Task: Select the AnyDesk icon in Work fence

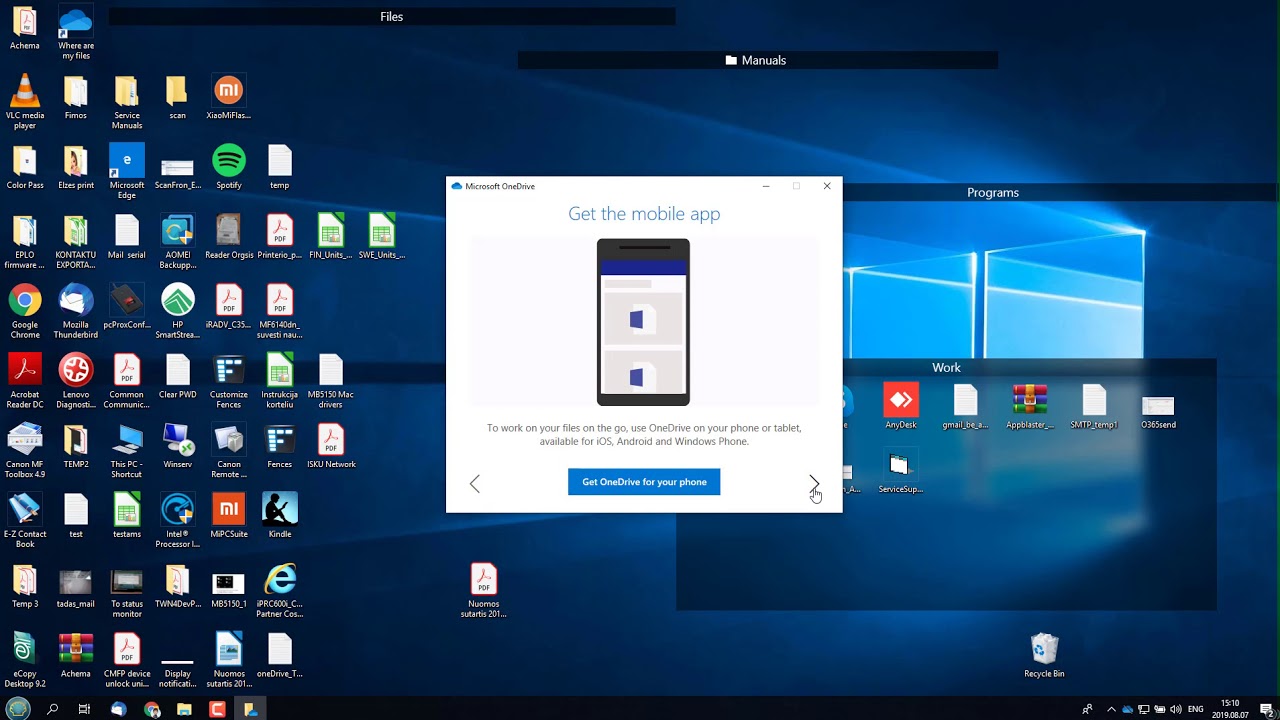Action: point(901,407)
